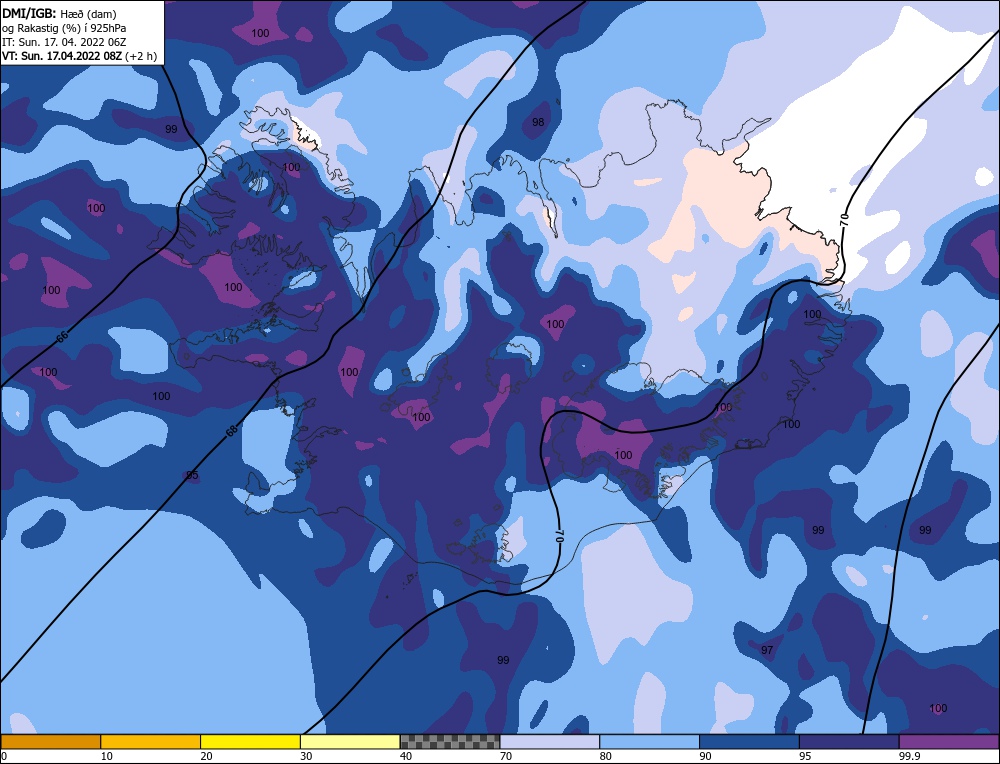Click the 'og Rakastig (%) í 925hPa' line

tap(64, 28)
